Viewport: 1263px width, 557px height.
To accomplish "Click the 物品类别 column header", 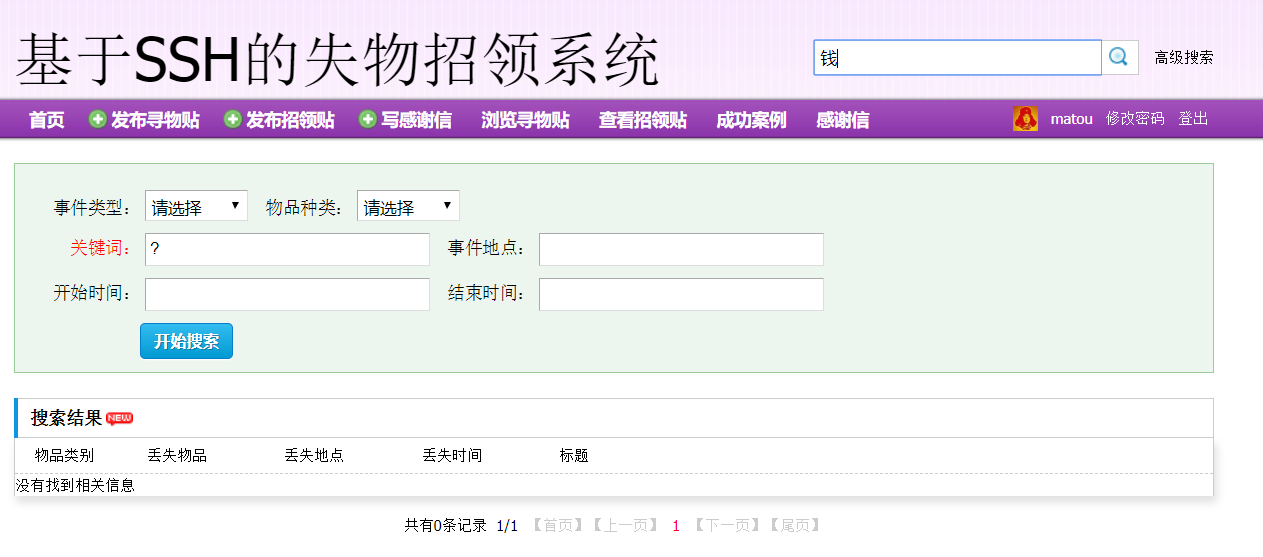I will point(64,456).
